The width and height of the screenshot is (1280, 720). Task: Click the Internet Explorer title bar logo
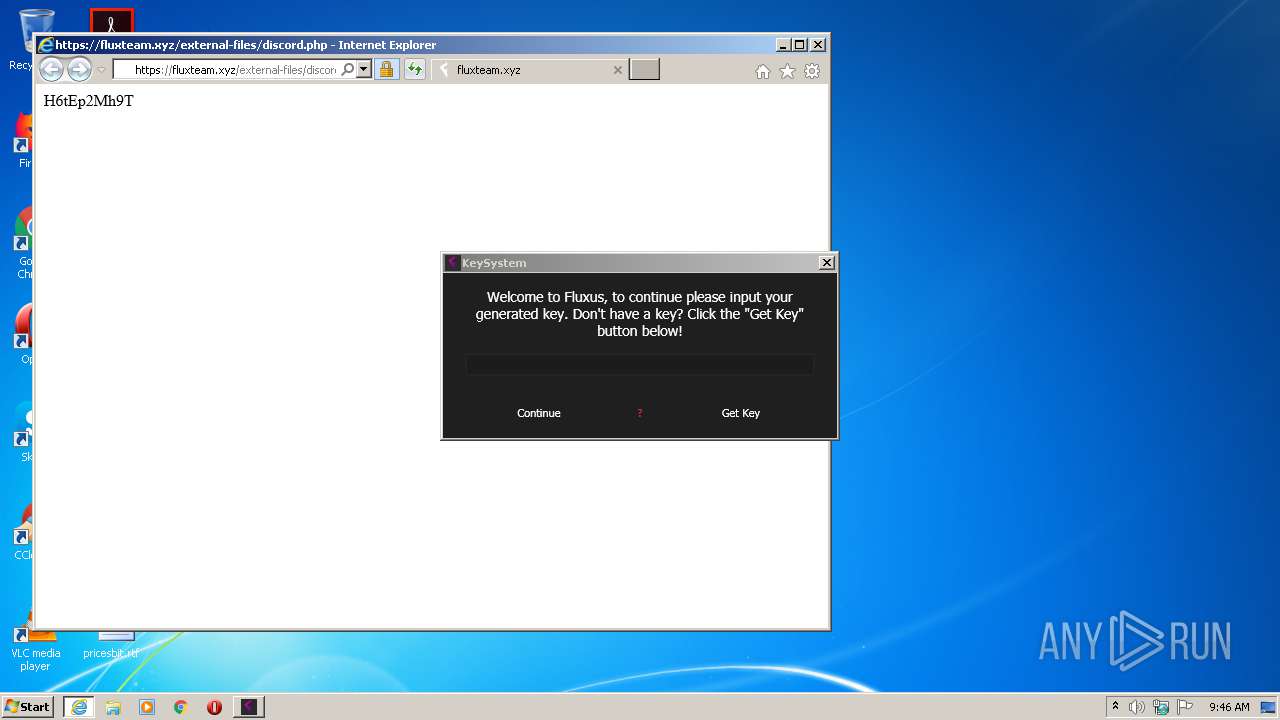pos(45,45)
